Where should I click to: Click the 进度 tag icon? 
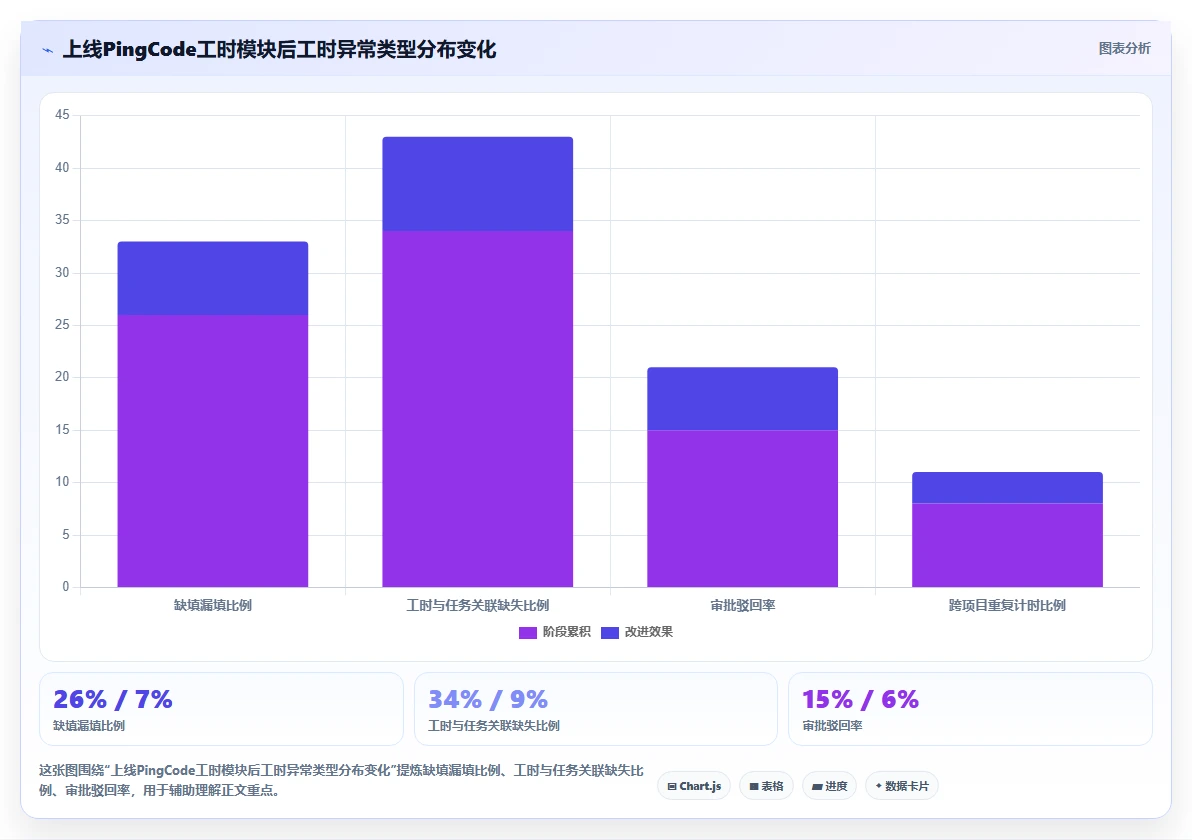click(x=817, y=787)
